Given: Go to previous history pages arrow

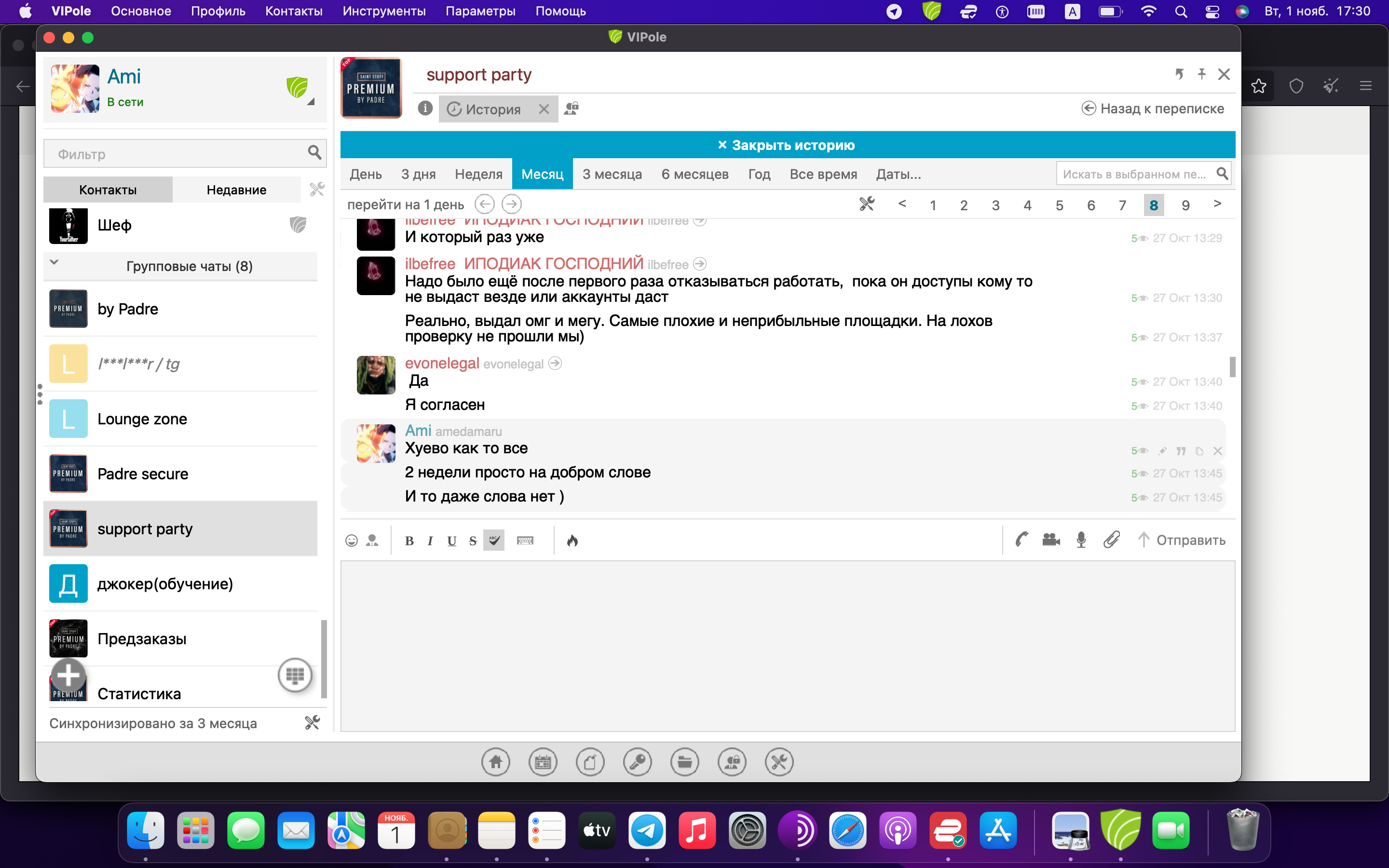Looking at the screenshot, I should click(902, 204).
